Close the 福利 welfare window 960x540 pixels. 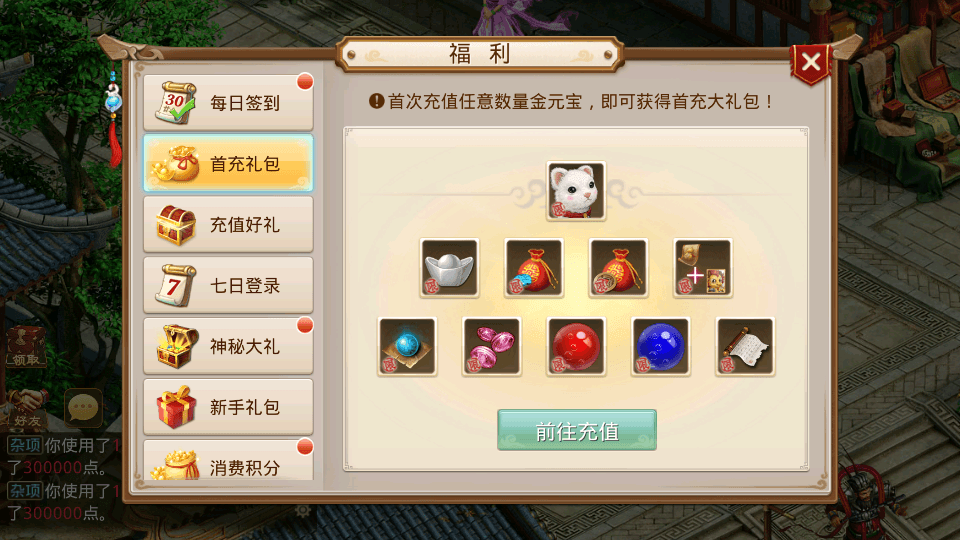811,62
